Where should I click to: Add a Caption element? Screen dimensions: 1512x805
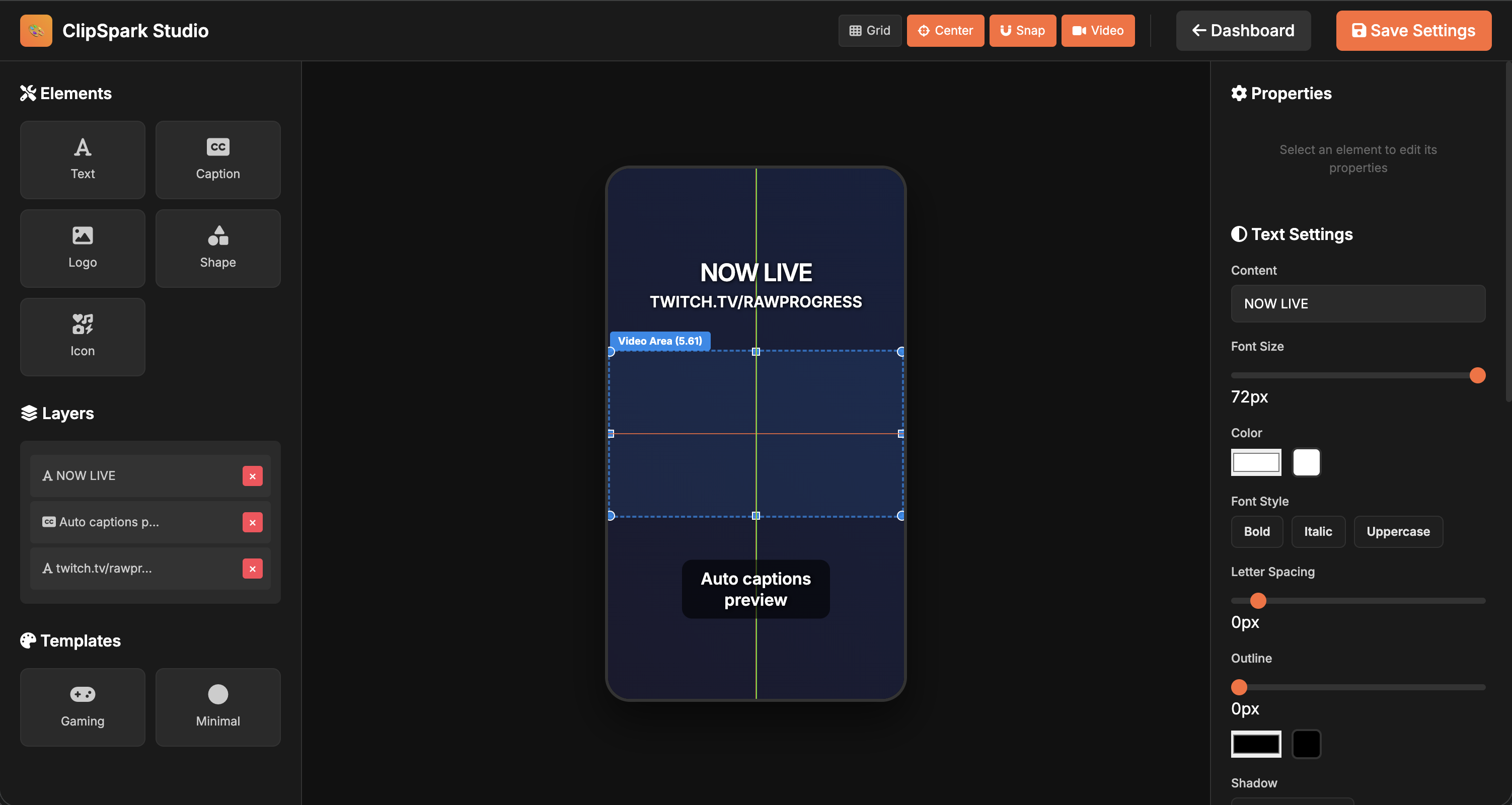[x=218, y=159]
